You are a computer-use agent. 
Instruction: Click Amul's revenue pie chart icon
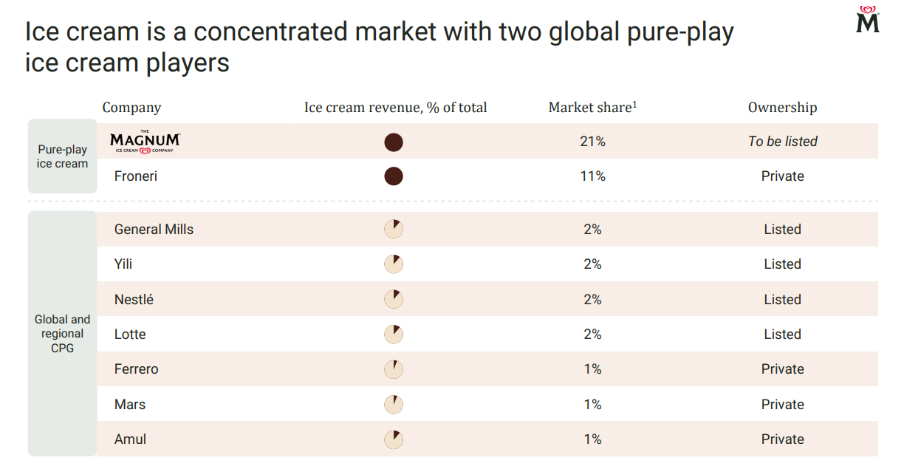393,440
